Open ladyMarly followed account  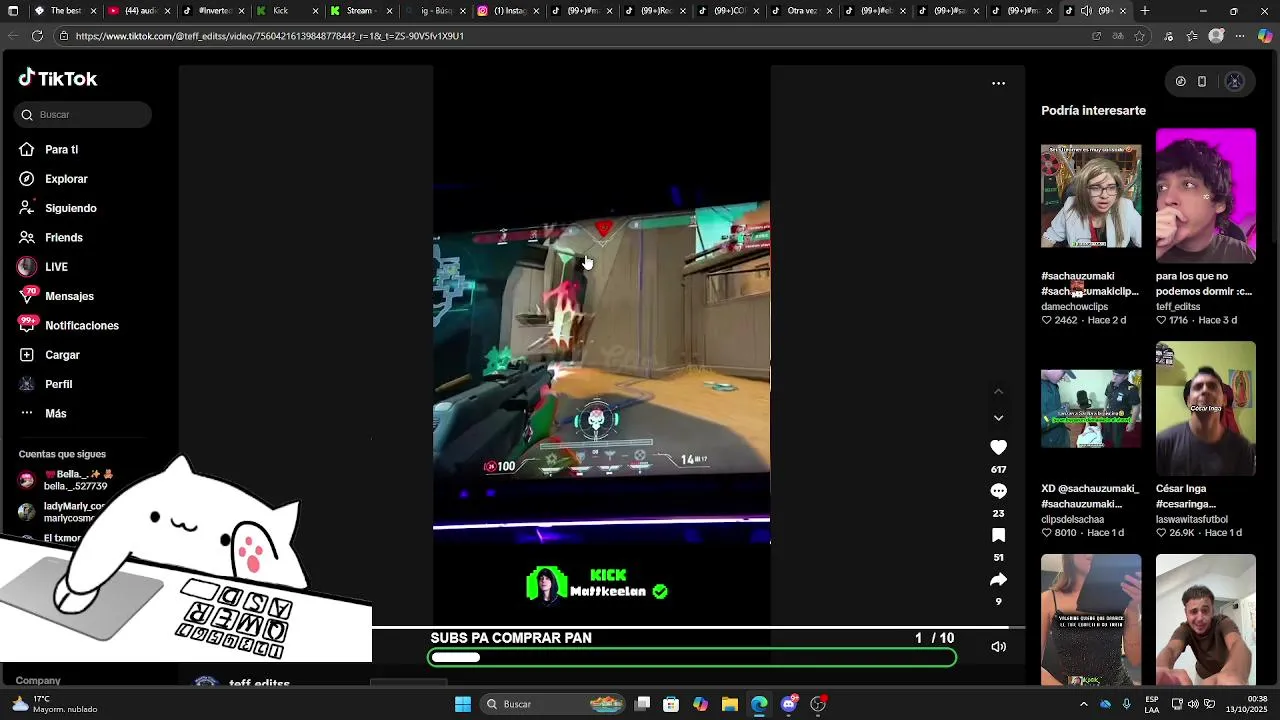coord(62,512)
